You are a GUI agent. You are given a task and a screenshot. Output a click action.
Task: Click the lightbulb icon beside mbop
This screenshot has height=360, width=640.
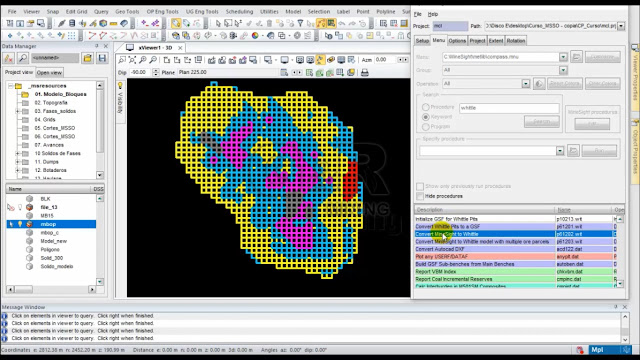point(20,224)
